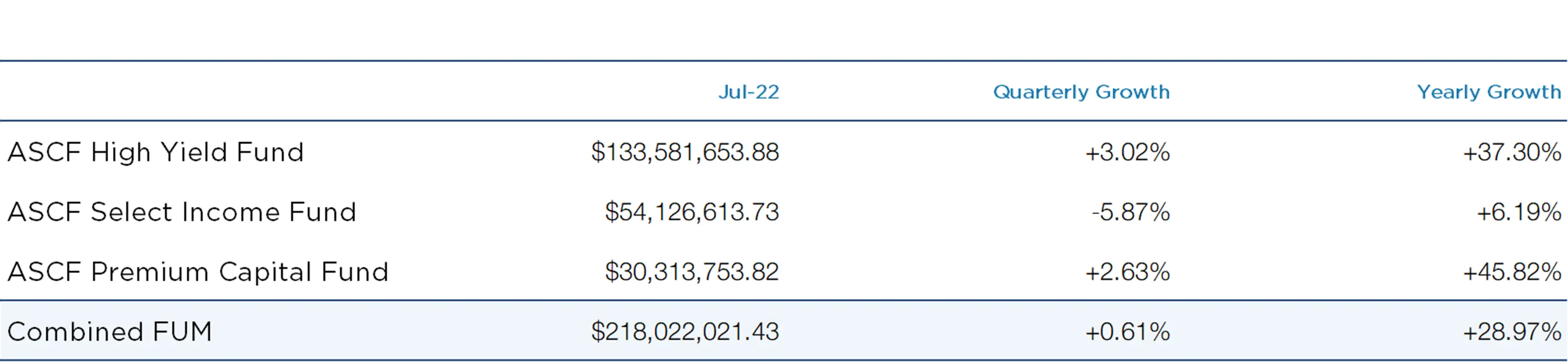Select the +37.30% yearly growth cell
1568x362 pixels.
tap(1512, 152)
